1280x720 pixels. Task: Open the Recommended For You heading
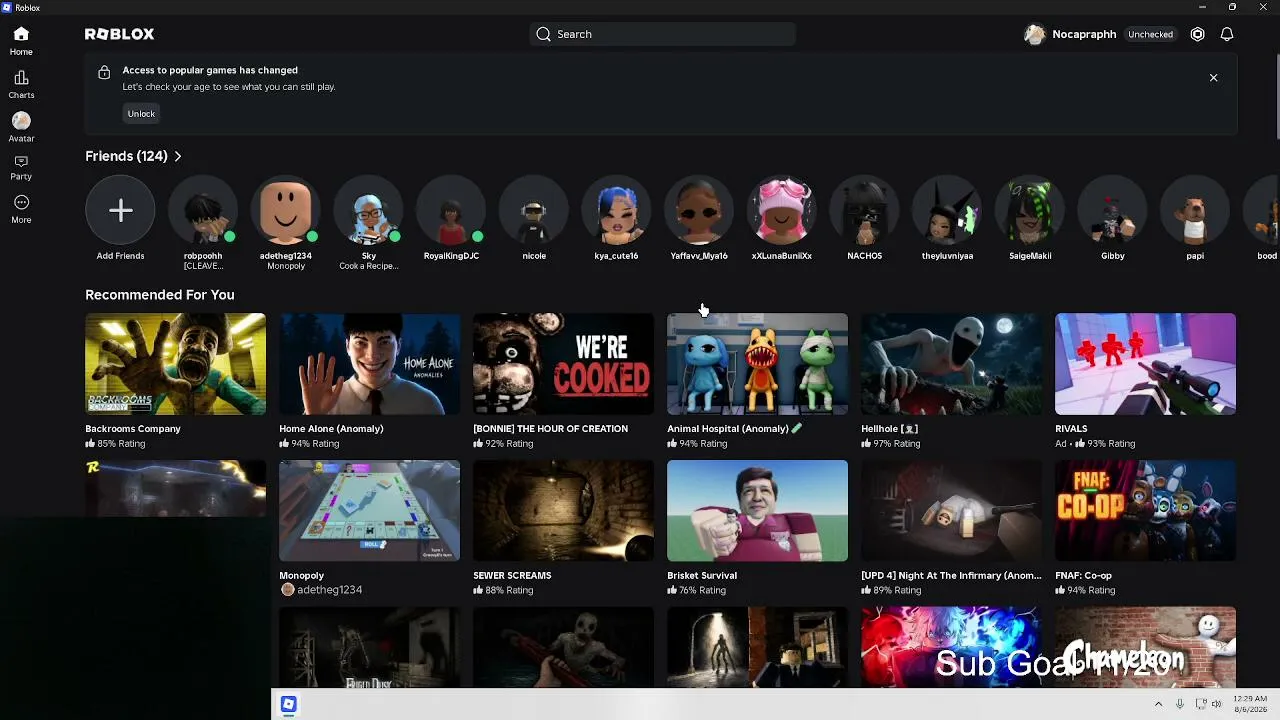click(x=160, y=295)
